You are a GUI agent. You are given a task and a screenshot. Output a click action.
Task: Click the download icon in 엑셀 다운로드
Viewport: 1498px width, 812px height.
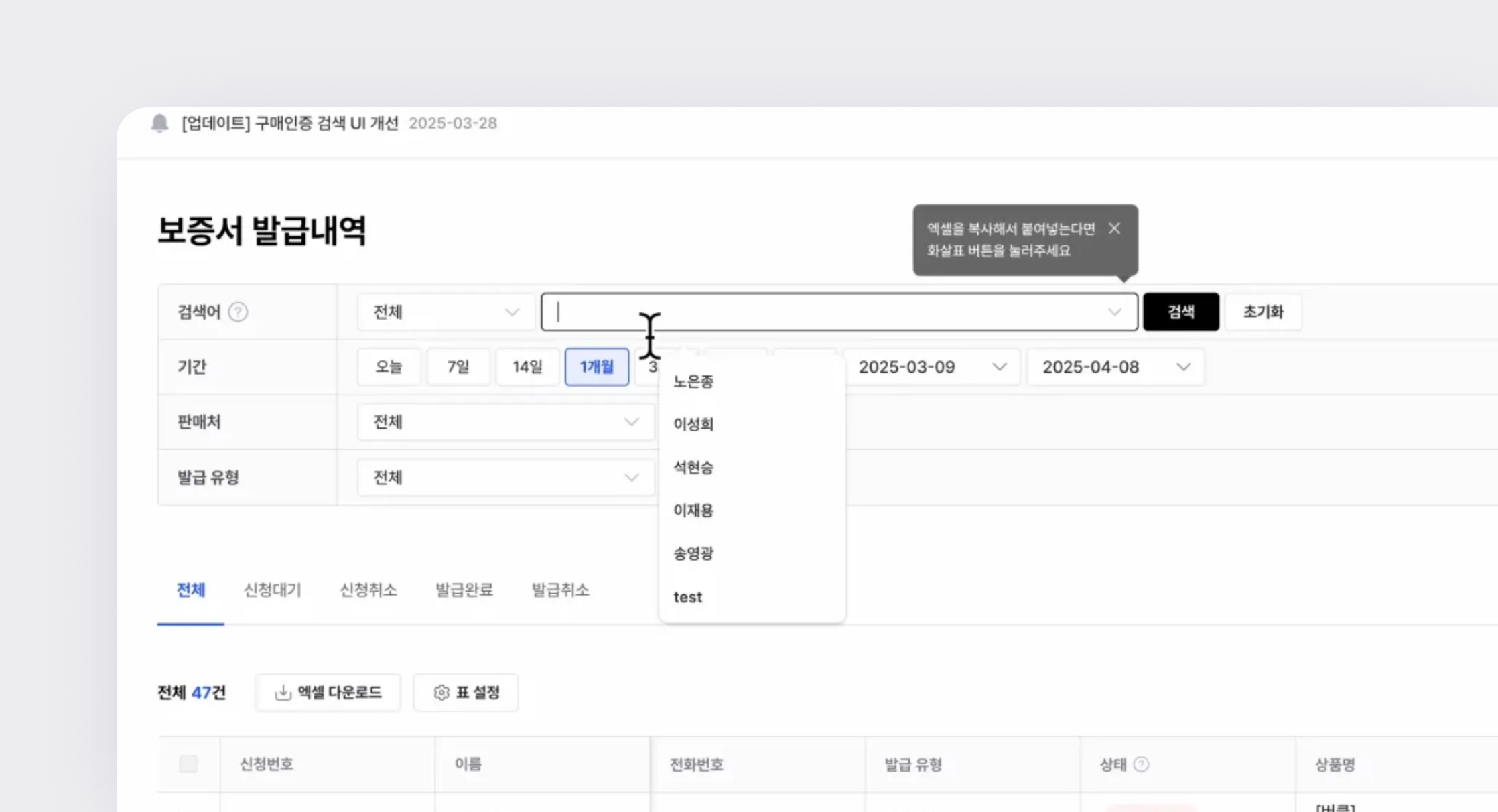pos(283,693)
